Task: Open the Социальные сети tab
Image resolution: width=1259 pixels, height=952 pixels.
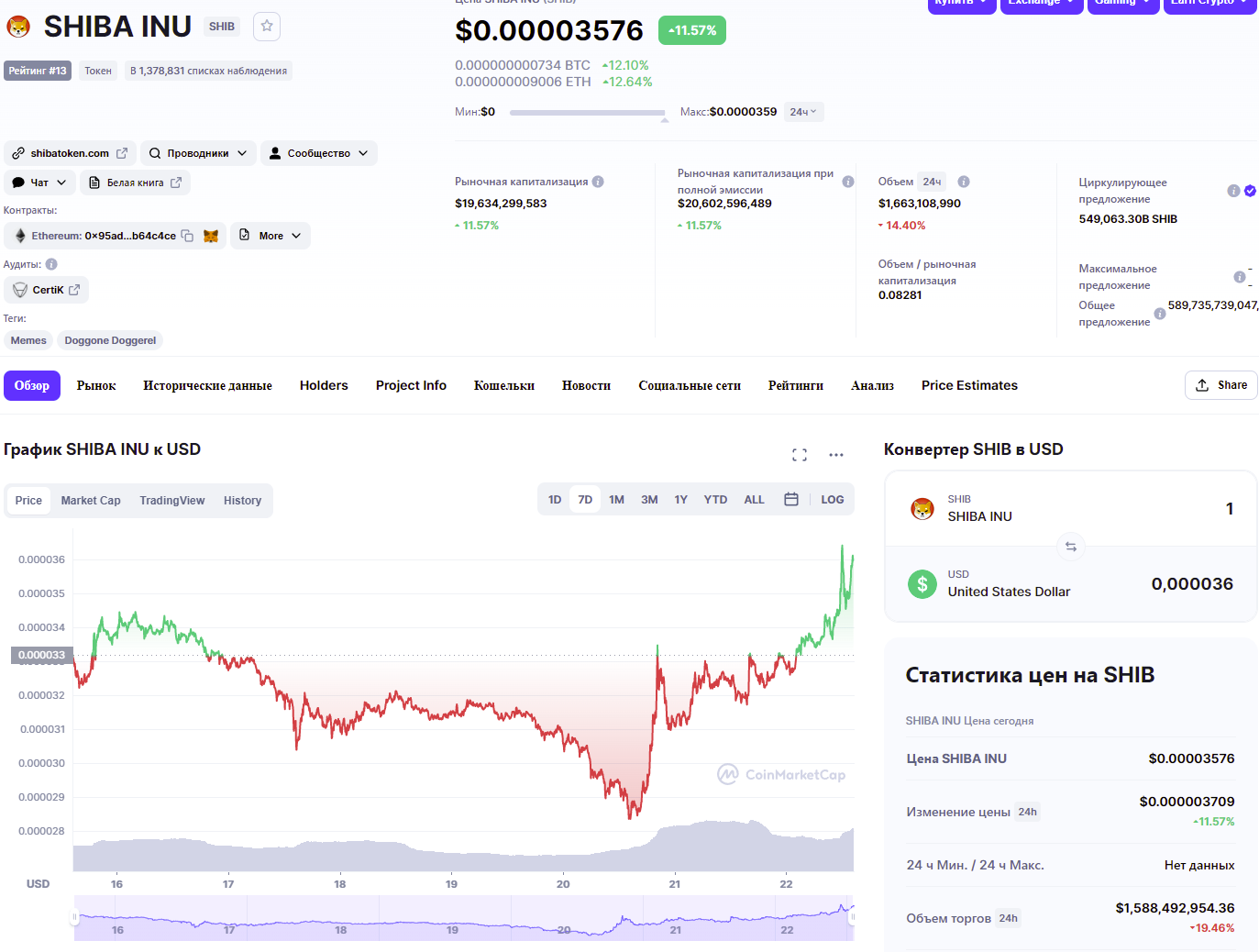Action: [x=690, y=385]
